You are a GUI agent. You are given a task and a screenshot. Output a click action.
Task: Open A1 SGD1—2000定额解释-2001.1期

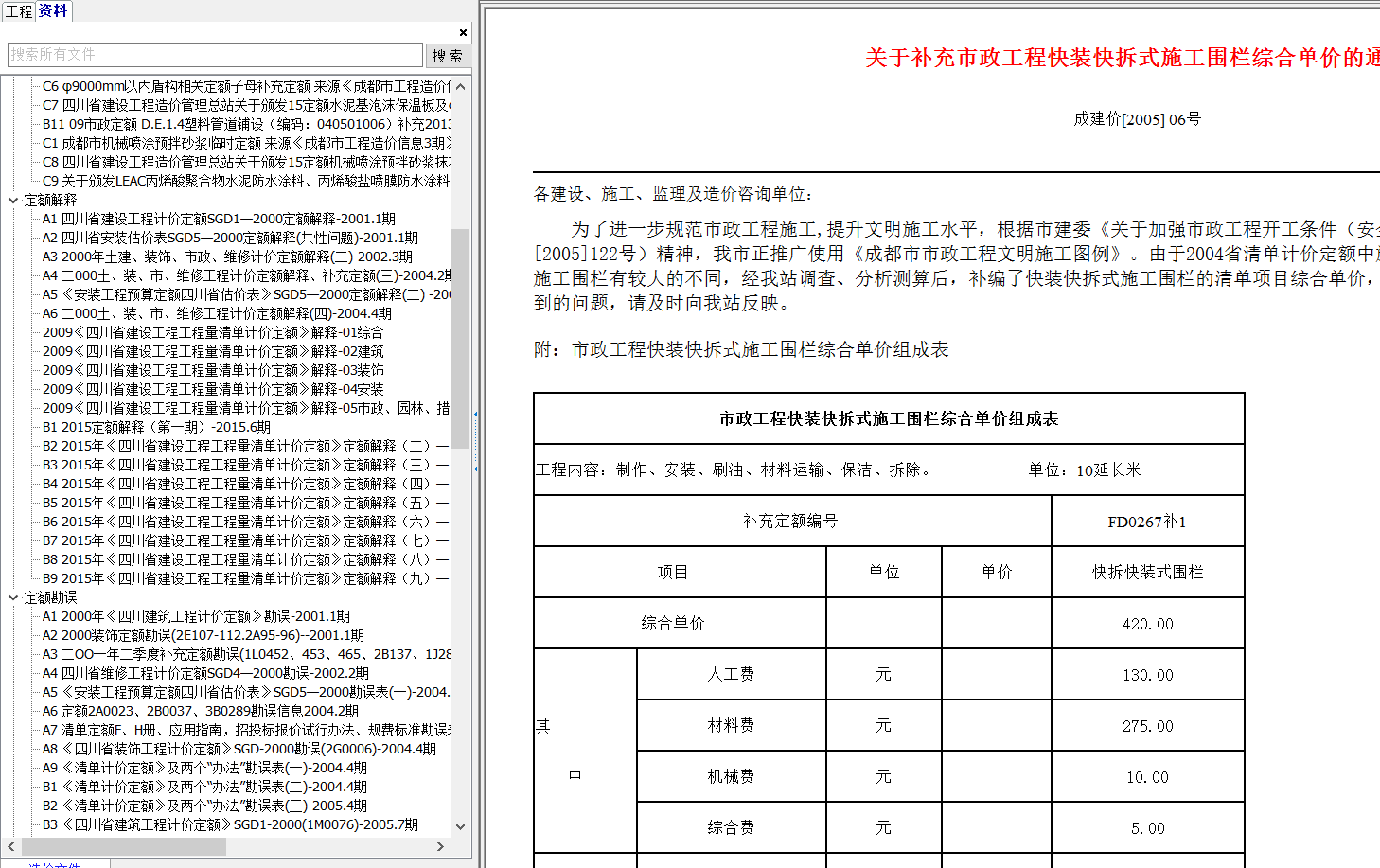pyautogui.click(x=219, y=219)
